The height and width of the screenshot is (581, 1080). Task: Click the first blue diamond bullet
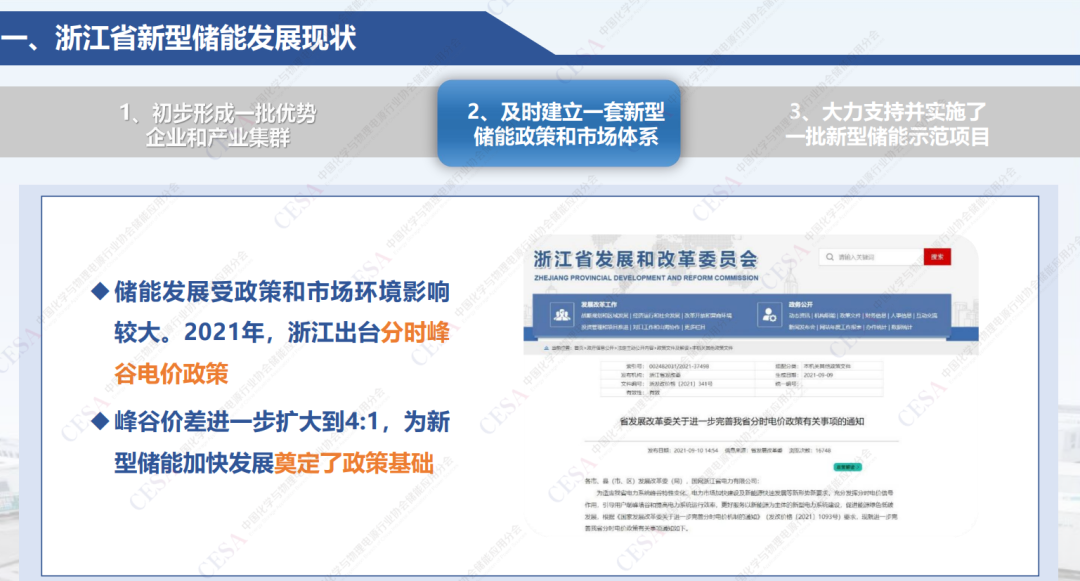pos(99,292)
